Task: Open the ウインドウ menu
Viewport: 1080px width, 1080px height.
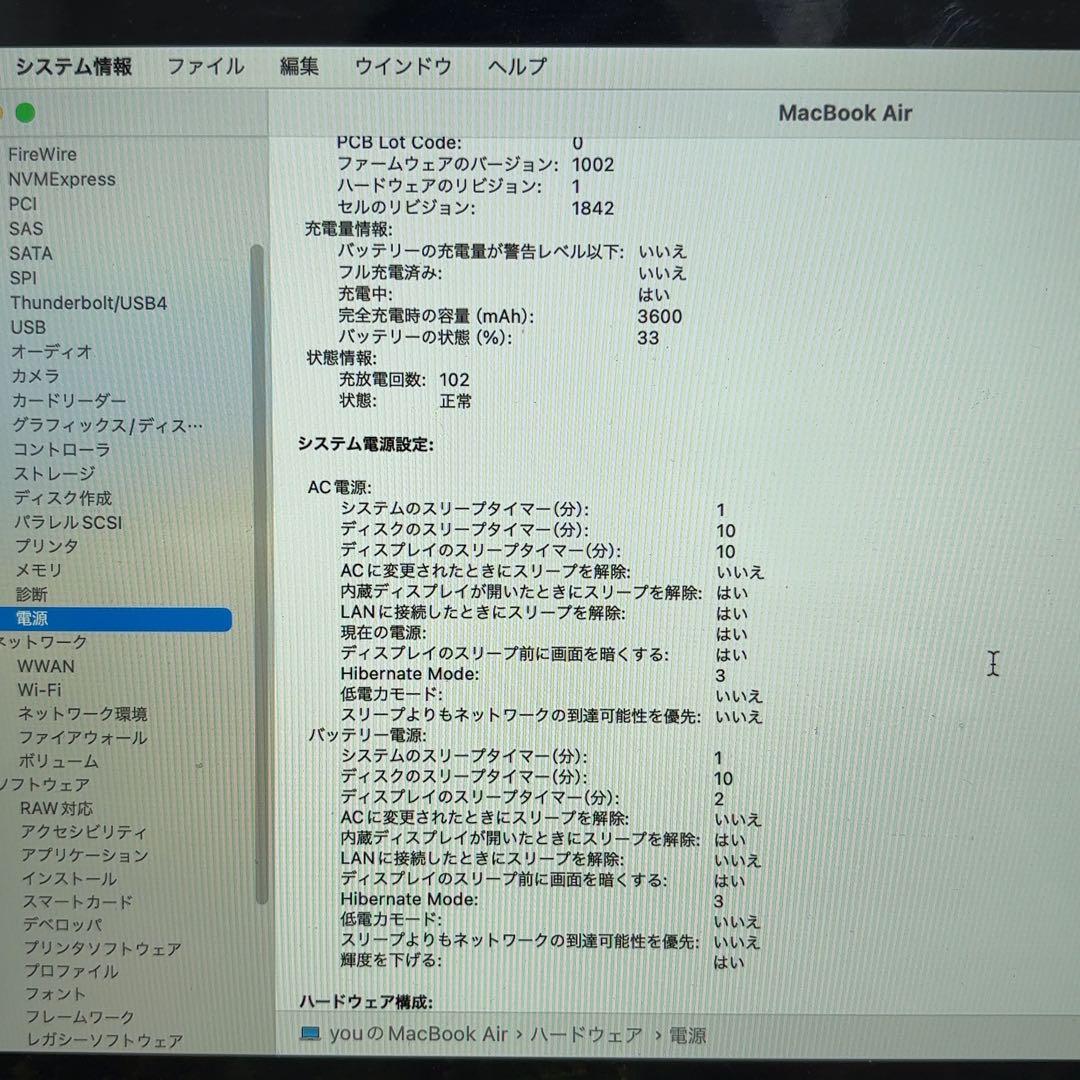Action: (x=402, y=66)
